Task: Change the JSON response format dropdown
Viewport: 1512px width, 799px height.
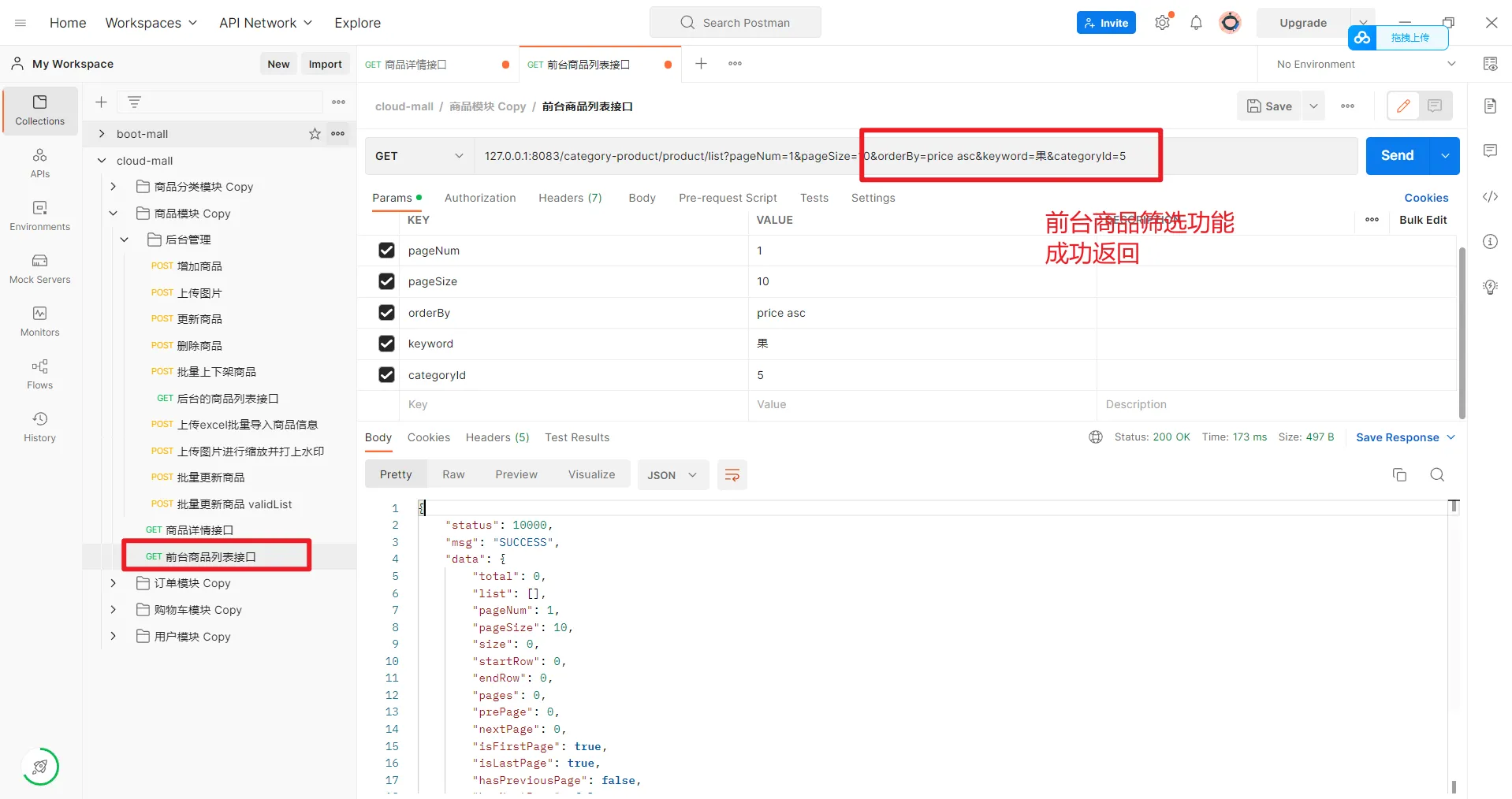Action: tap(672, 475)
